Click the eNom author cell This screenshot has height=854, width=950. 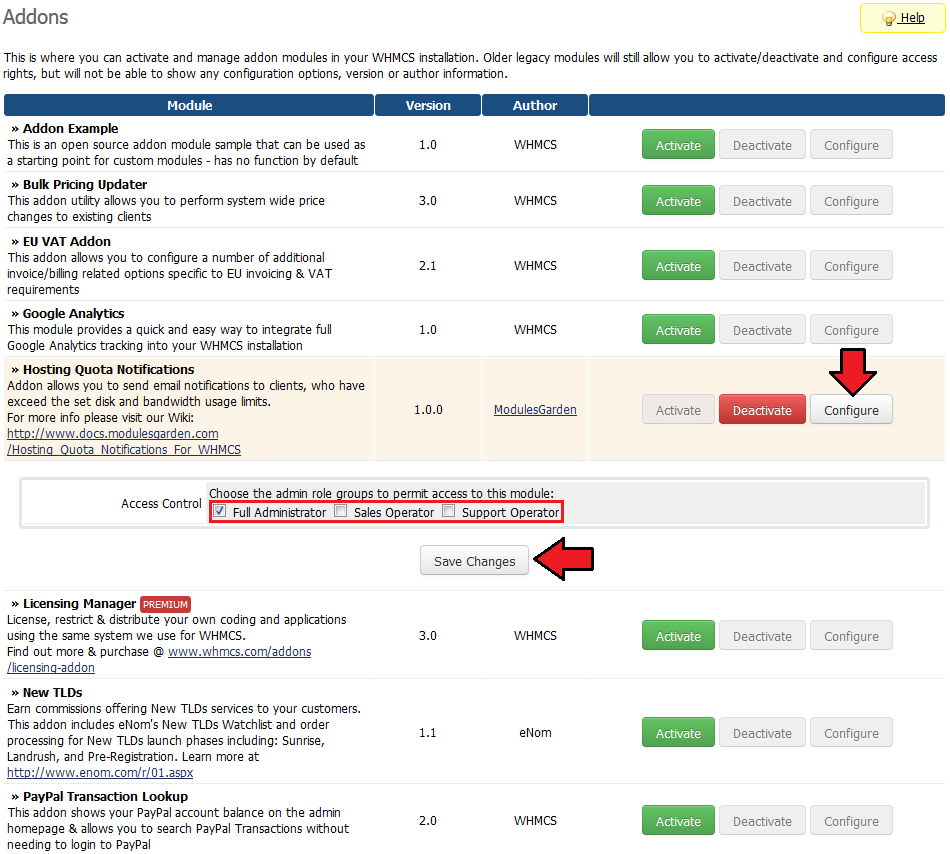(535, 732)
